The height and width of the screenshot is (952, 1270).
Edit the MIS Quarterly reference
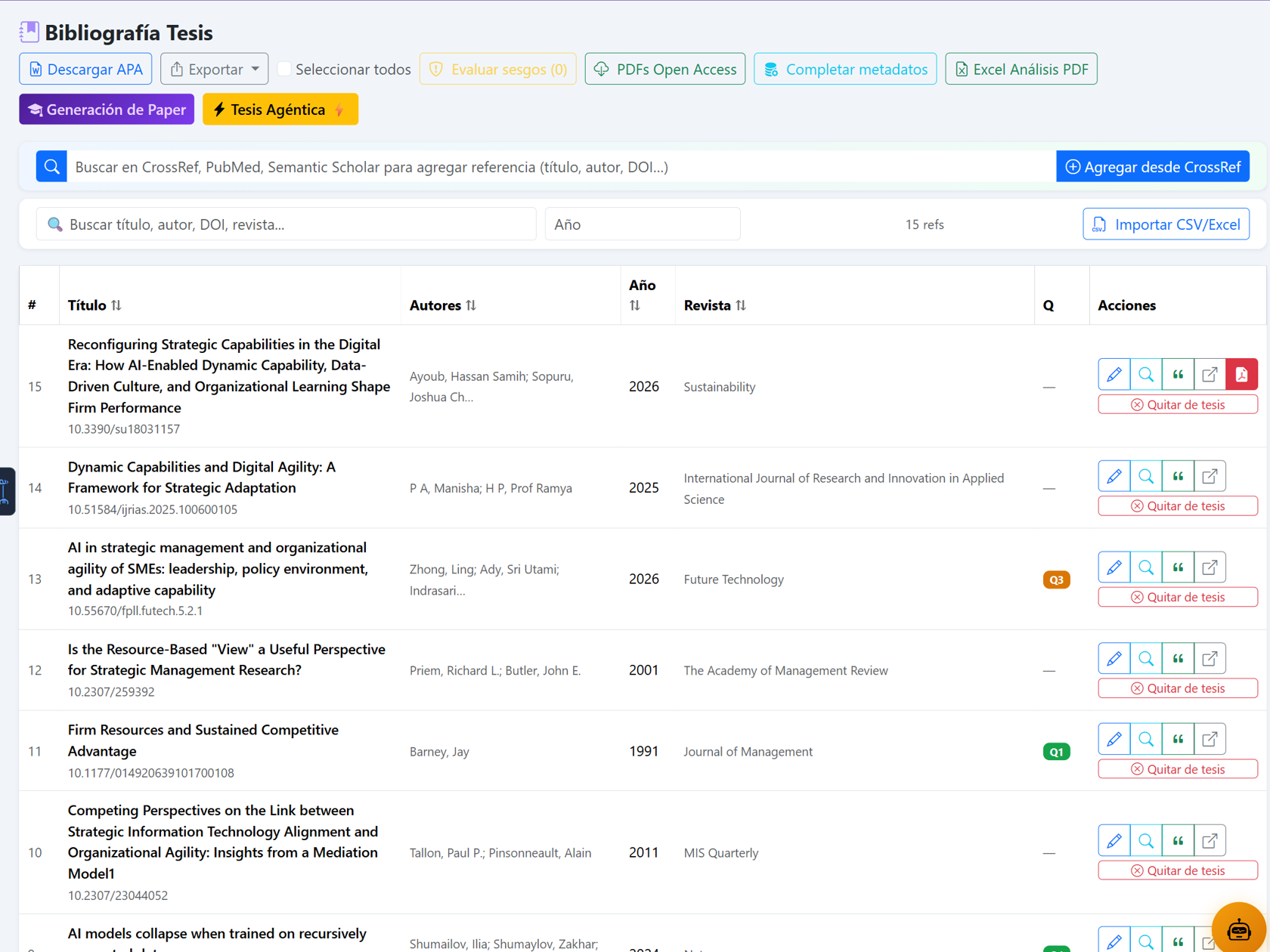click(1114, 840)
